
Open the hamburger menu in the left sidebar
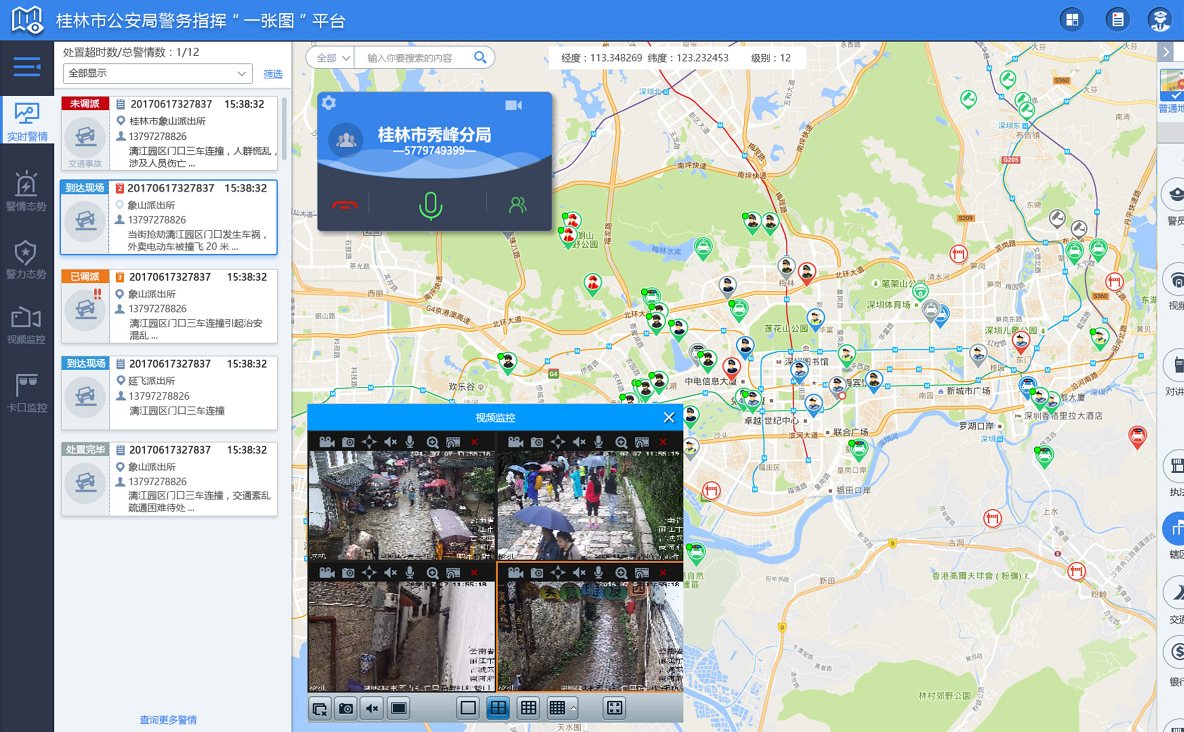[x=26, y=67]
